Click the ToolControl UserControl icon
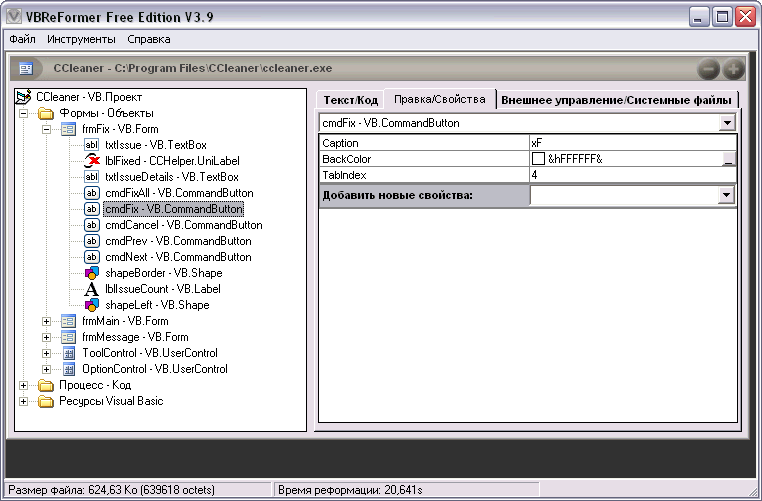Viewport: 762px width, 501px height. point(68,353)
